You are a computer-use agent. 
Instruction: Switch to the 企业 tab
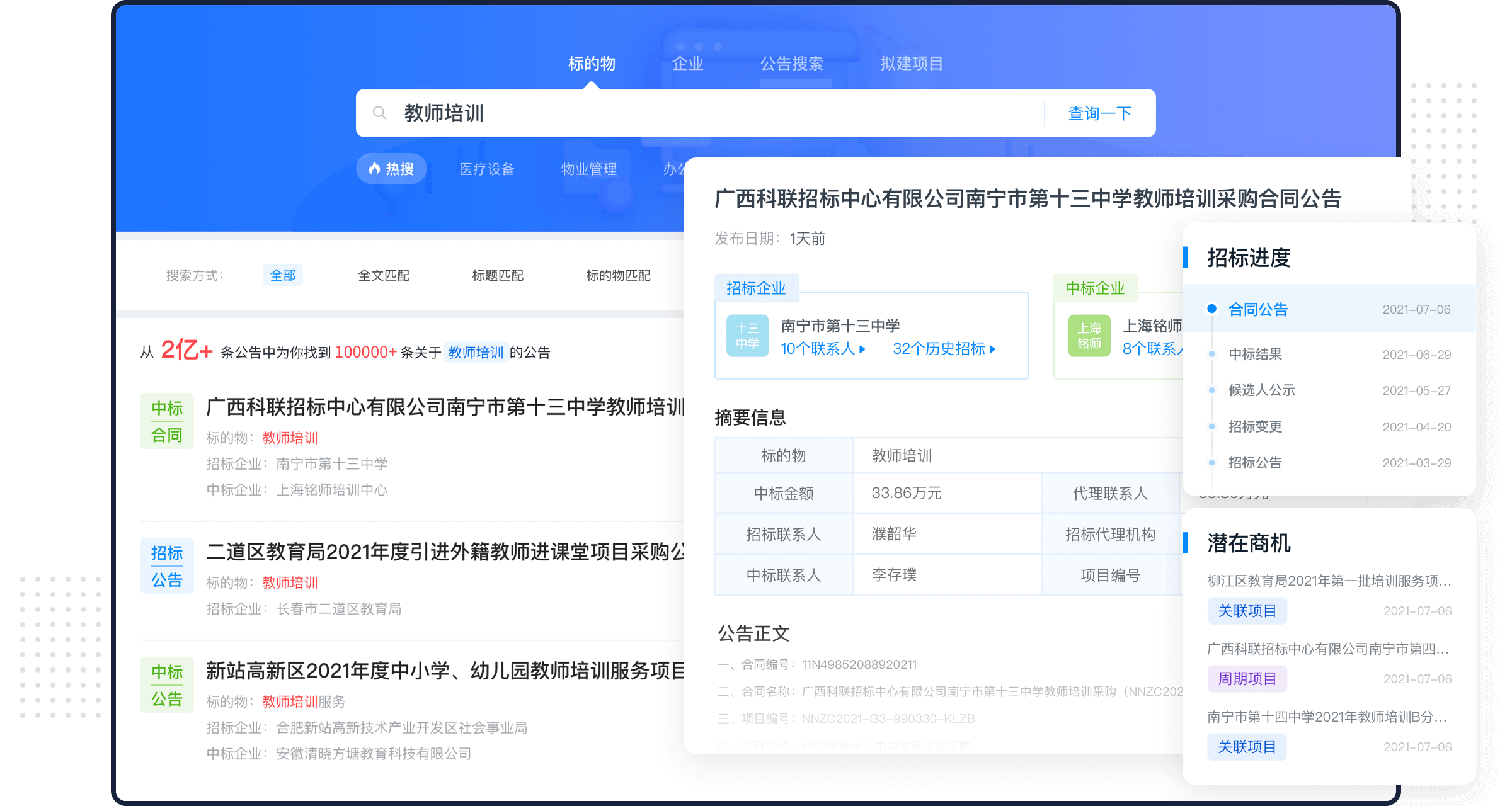(688, 63)
